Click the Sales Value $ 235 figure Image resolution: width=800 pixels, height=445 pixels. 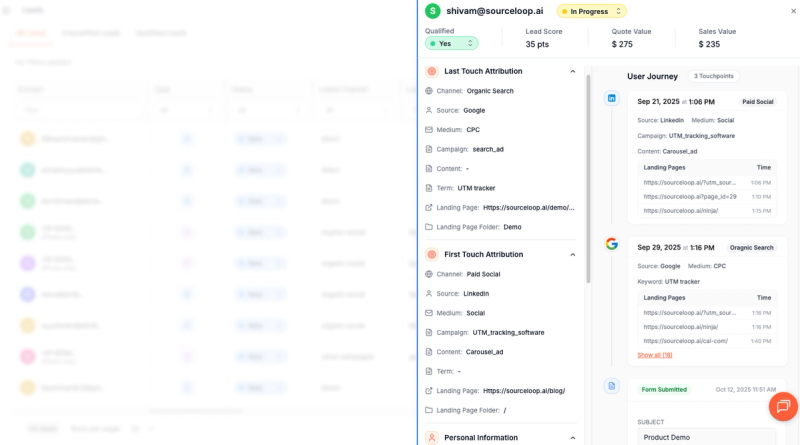point(709,44)
